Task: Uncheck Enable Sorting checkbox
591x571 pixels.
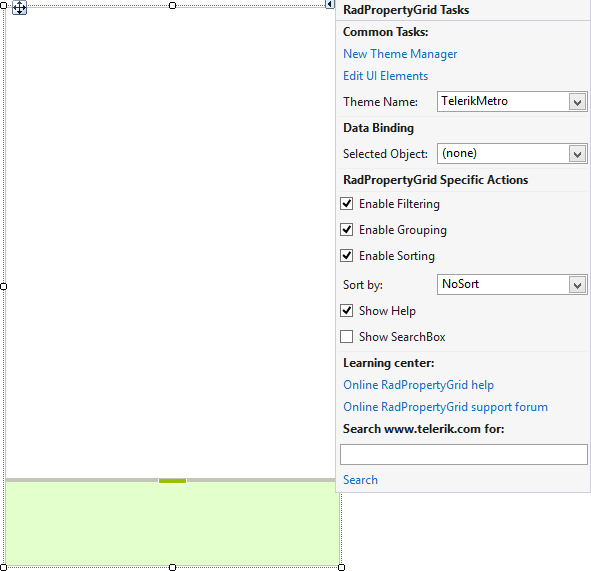Action: 346,256
